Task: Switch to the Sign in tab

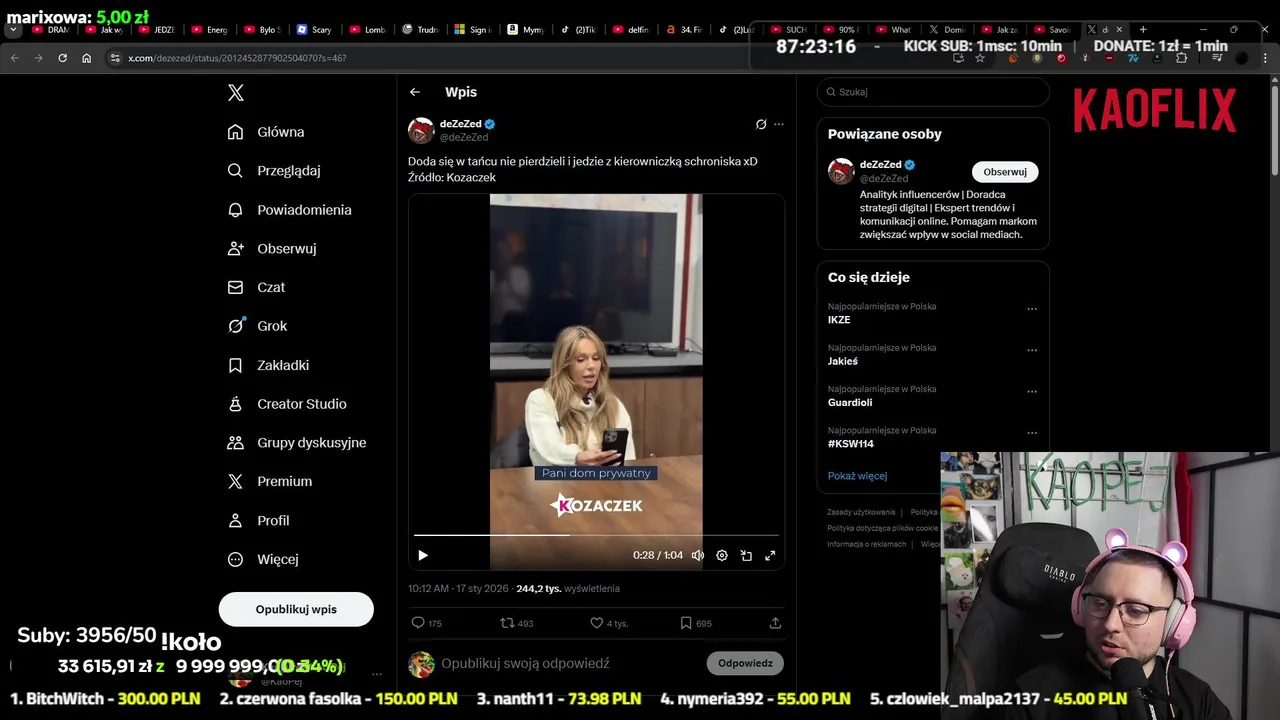Action: coord(472,30)
